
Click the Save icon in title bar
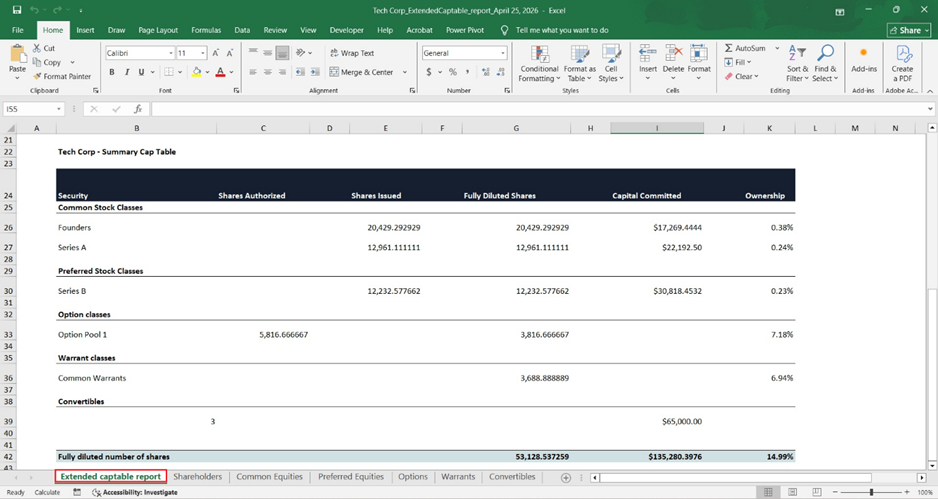(x=17, y=10)
